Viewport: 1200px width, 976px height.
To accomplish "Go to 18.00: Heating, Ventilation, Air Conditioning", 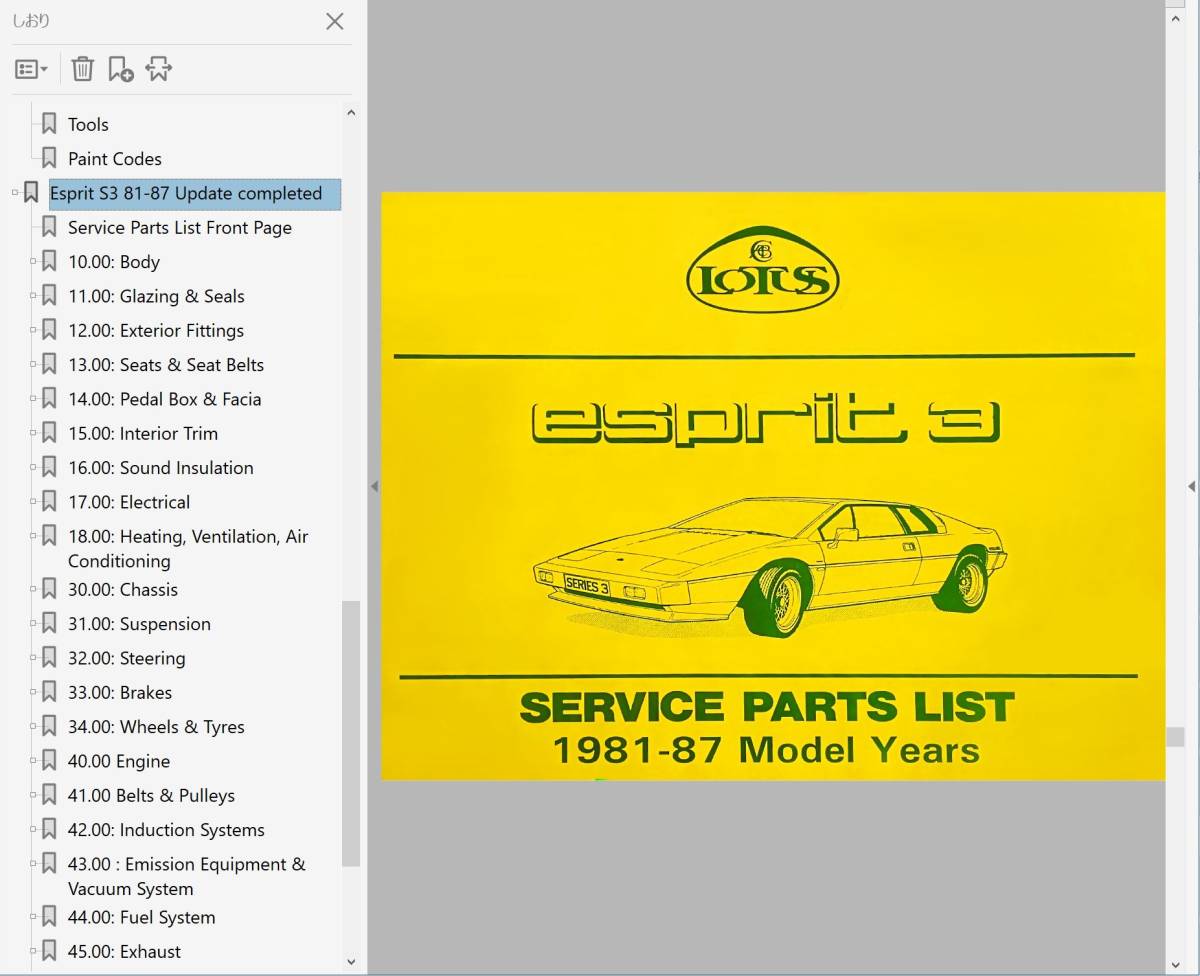I will (x=188, y=549).
